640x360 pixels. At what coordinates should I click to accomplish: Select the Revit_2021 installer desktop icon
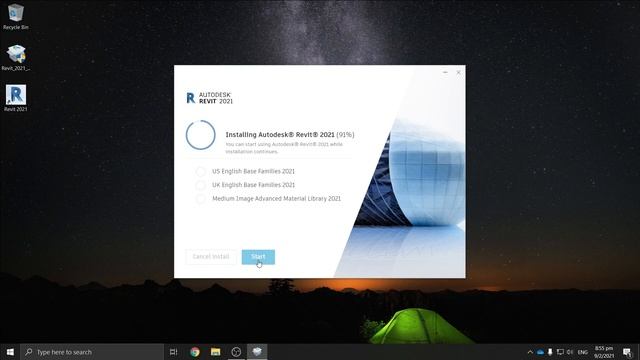[16, 58]
